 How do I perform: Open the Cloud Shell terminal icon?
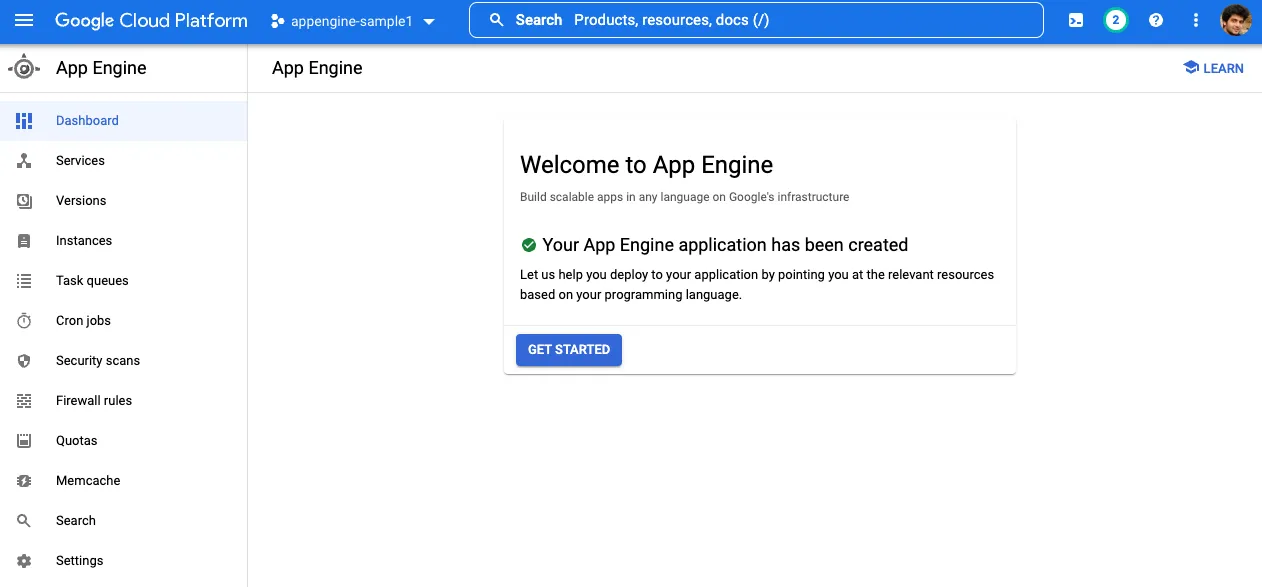[1075, 20]
